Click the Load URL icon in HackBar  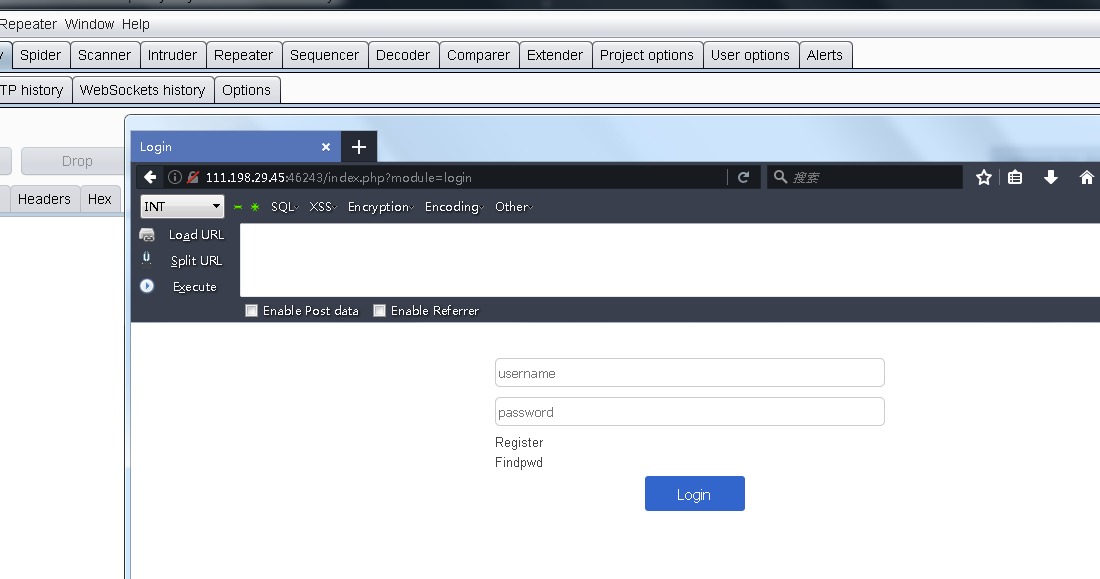147,235
